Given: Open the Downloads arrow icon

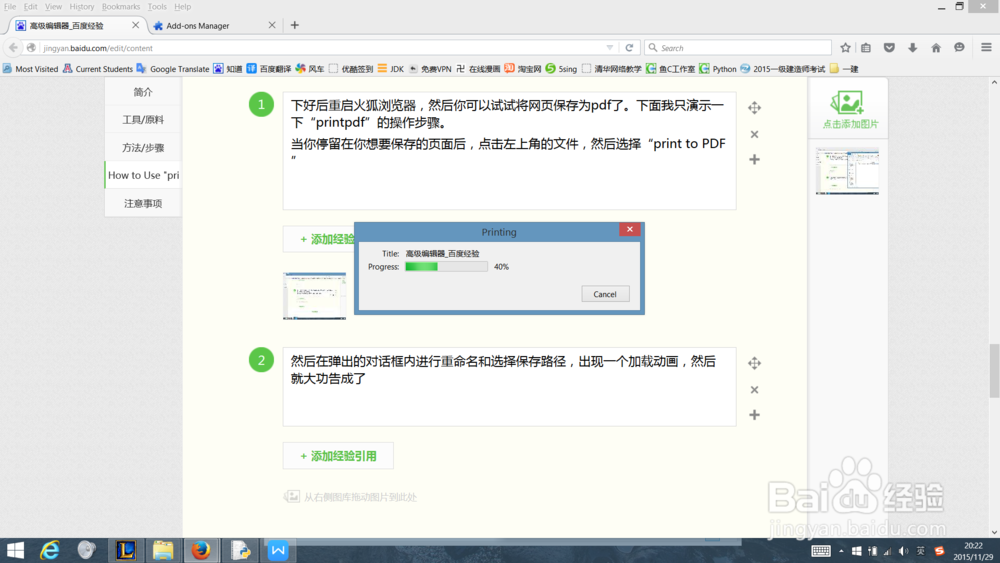Looking at the screenshot, I should click(x=913, y=48).
